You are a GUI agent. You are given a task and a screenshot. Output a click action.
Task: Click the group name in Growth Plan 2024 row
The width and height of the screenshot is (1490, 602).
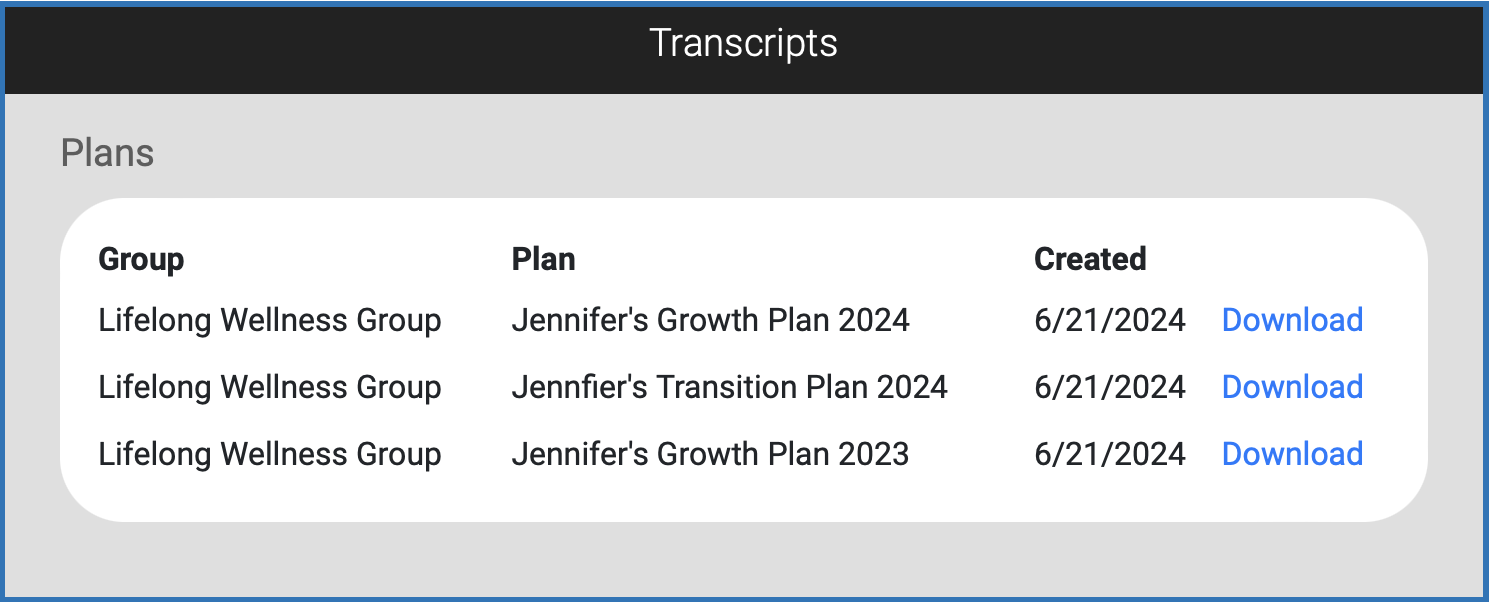pos(269,320)
